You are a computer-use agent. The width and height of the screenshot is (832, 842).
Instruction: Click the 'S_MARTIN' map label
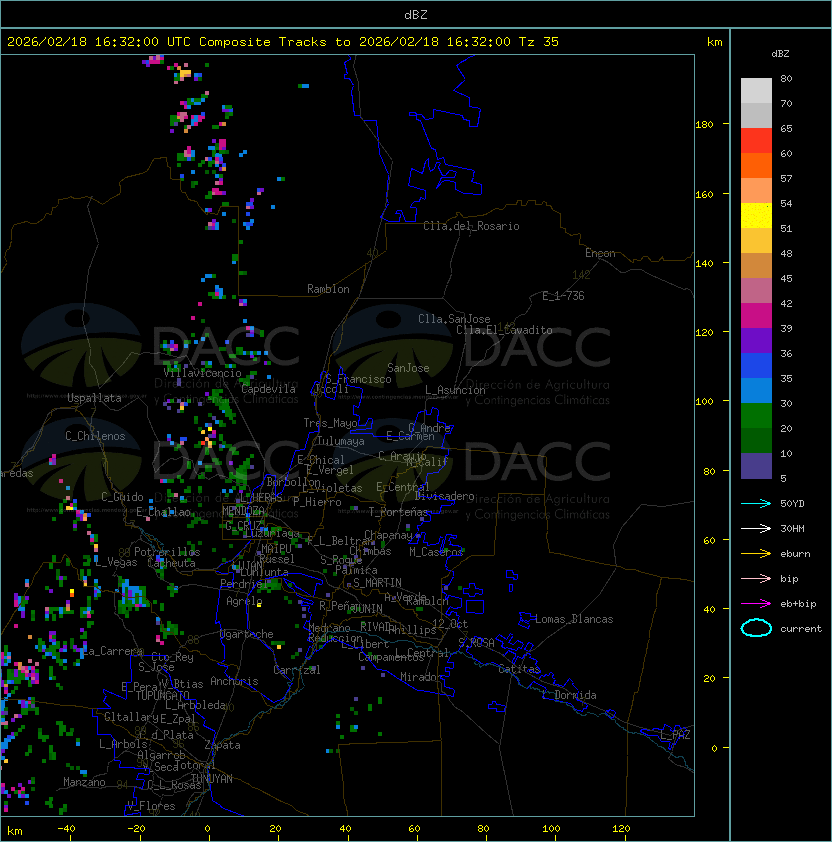(377, 583)
